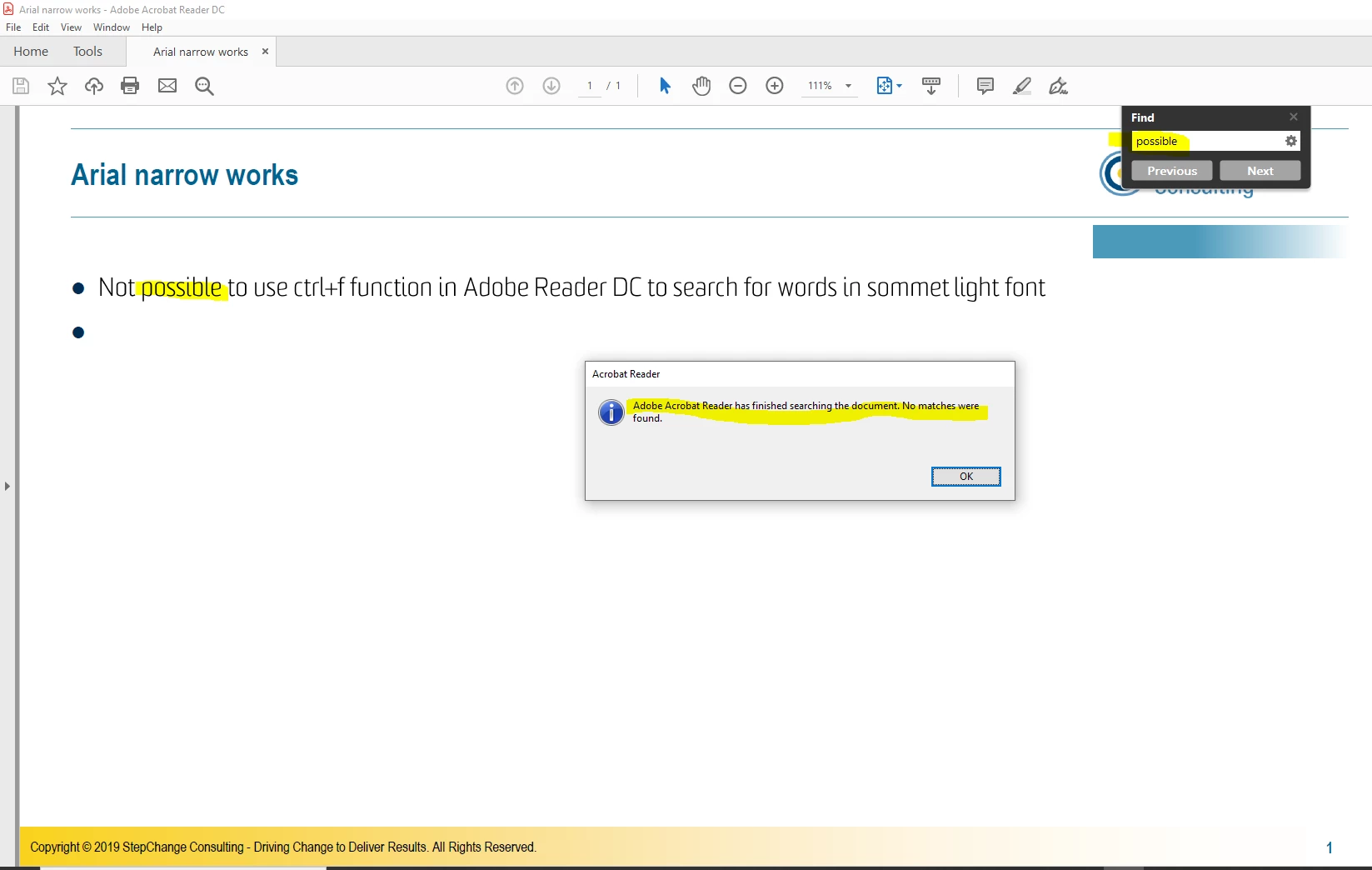Open the zoom level dropdown
The height and width of the screenshot is (870, 1372).
pyautogui.click(x=849, y=86)
